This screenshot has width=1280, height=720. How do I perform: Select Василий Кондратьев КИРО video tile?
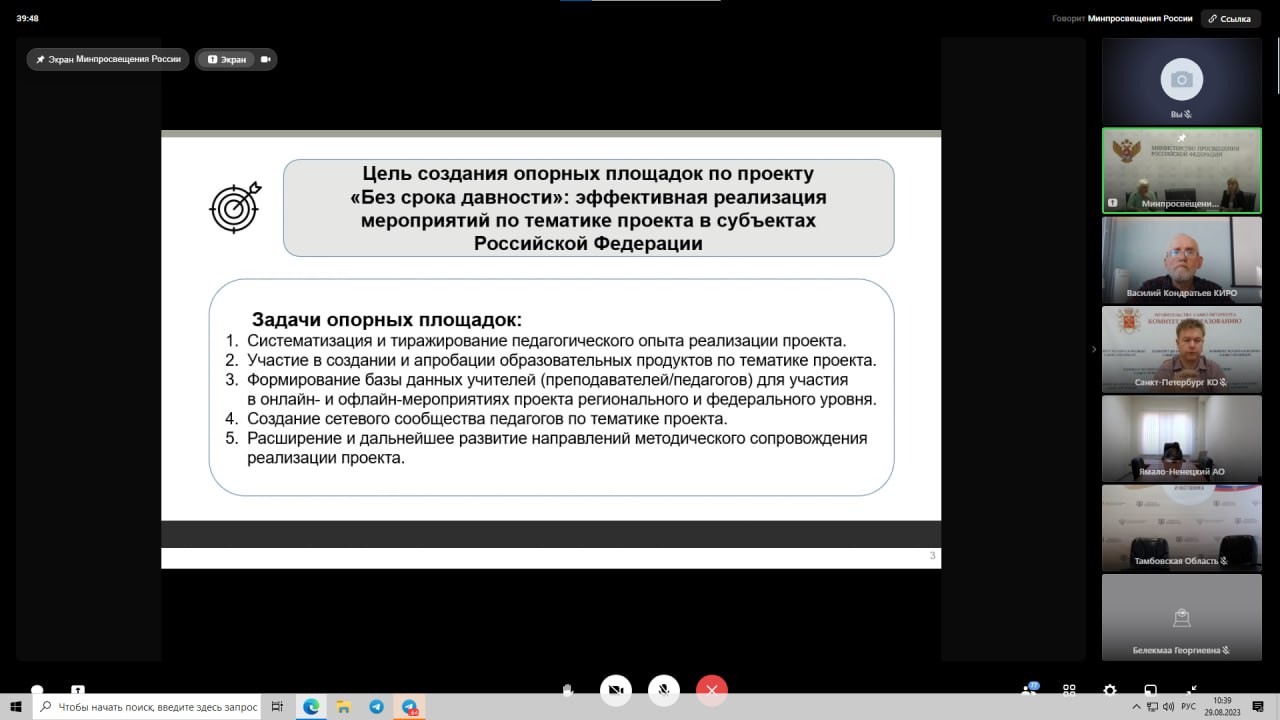click(x=1181, y=260)
